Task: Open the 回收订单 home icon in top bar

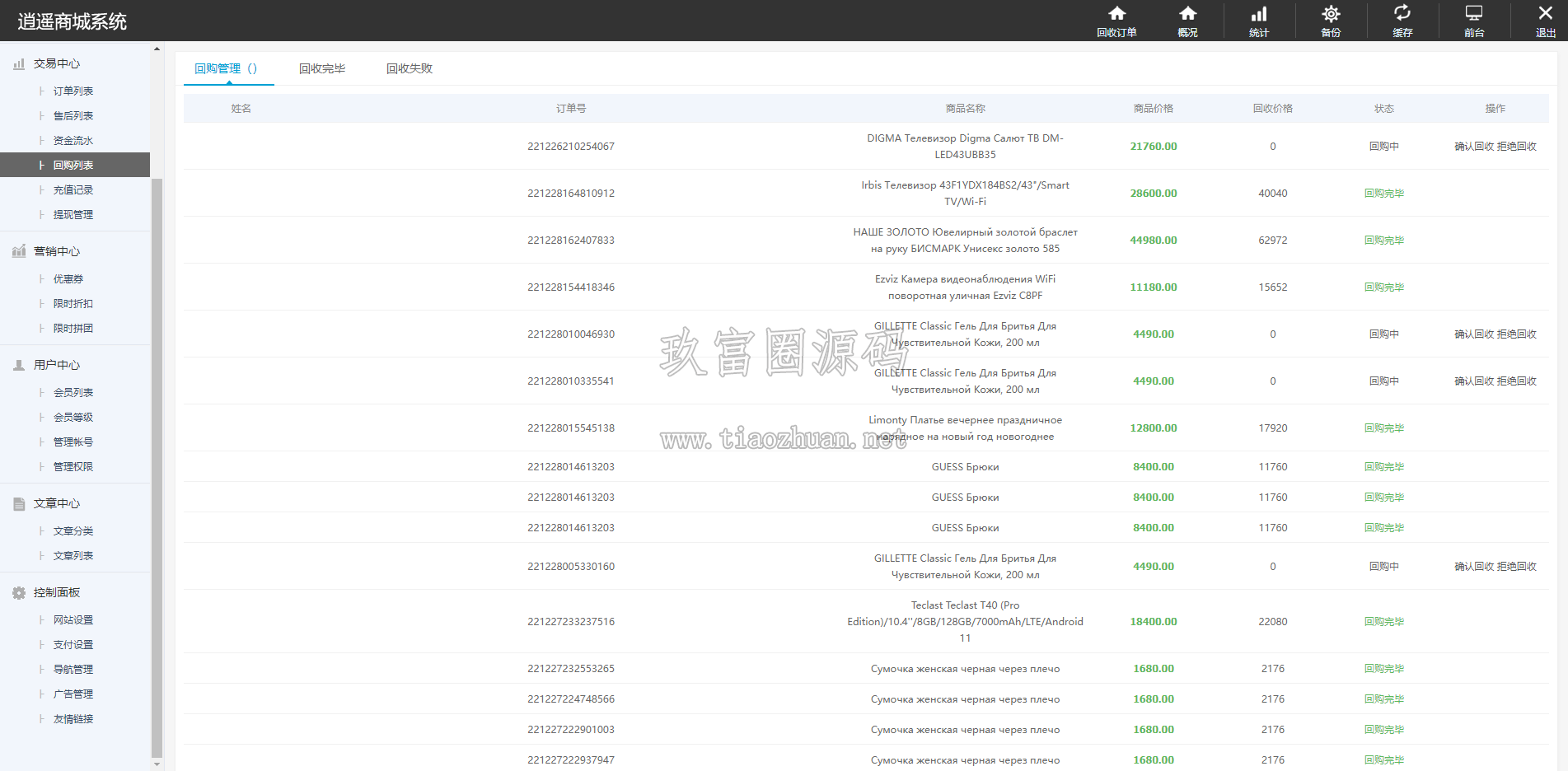Action: tap(1116, 14)
